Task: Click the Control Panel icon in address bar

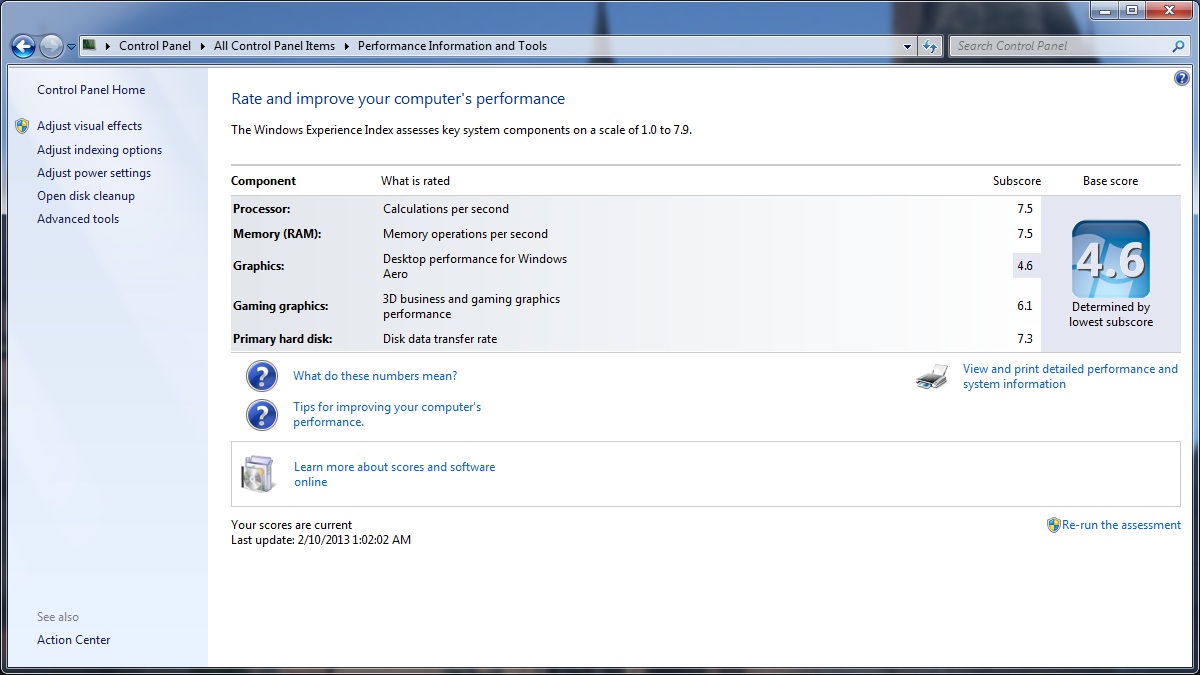Action: coord(89,45)
